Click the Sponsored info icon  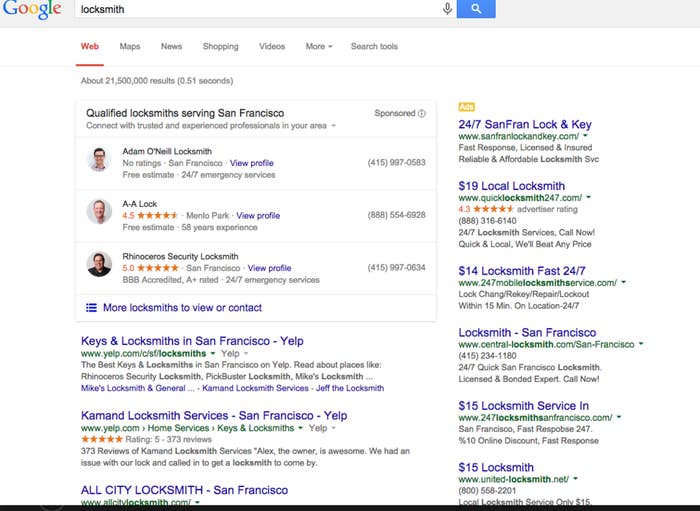coord(421,113)
